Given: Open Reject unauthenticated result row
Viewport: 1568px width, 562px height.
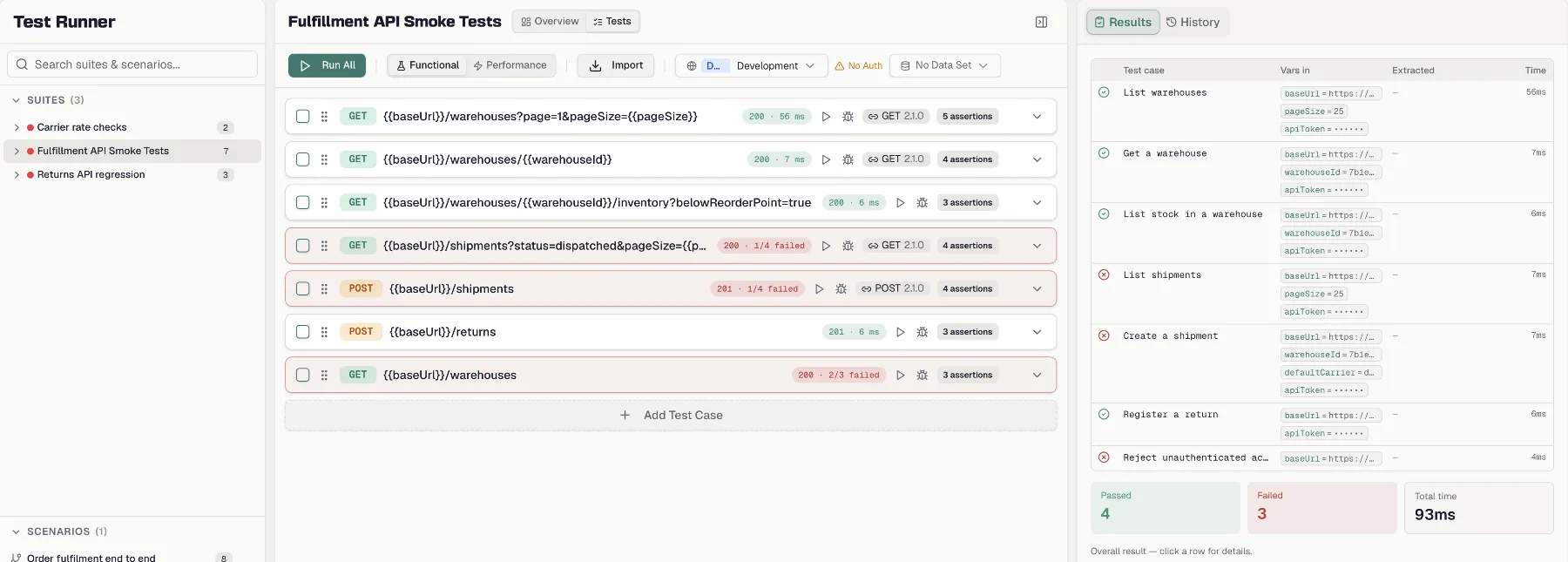Looking at the screenshot, I should pyautogui.click(x=1321, y=458).
